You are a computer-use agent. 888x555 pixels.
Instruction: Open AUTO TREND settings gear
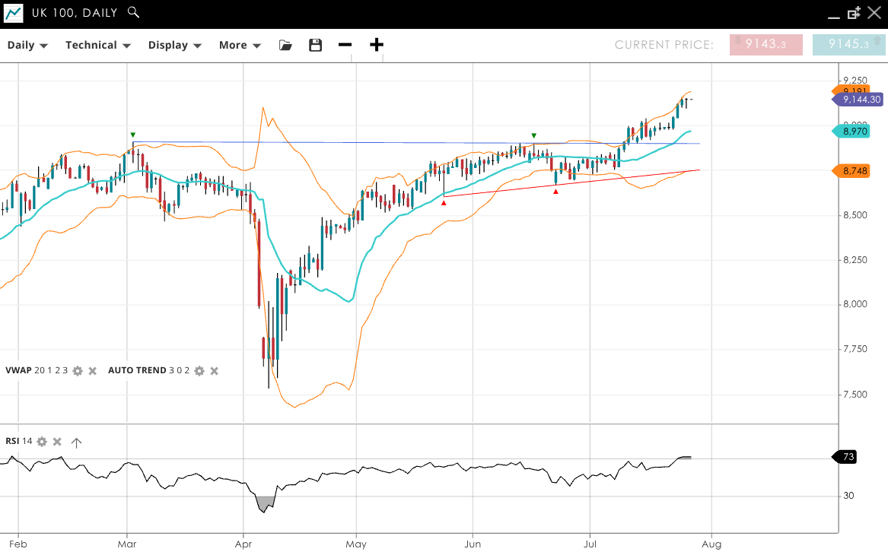(199, 371)
